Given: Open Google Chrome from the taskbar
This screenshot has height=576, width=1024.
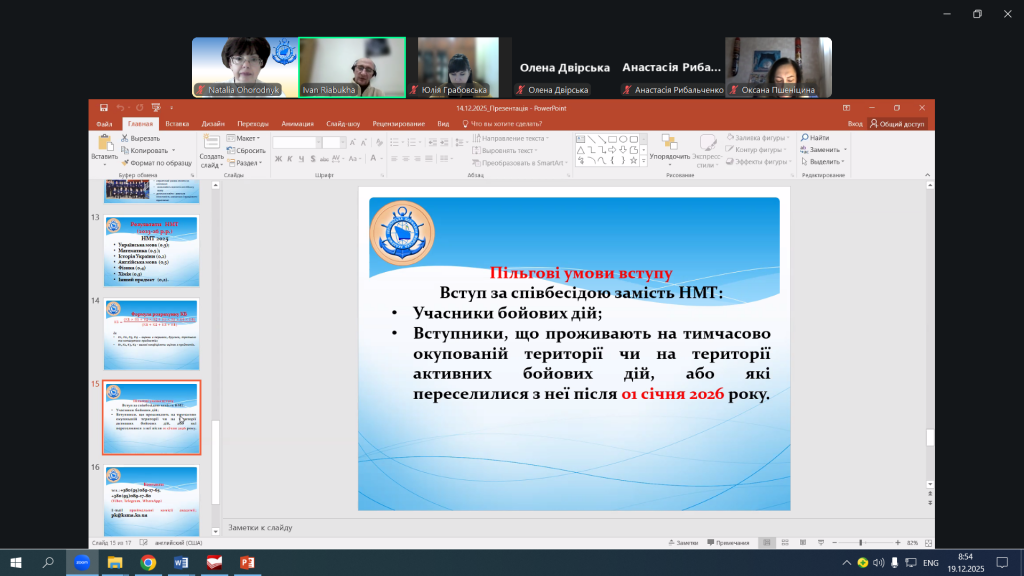Looking at the screenshot, I should tap(147, 563).
